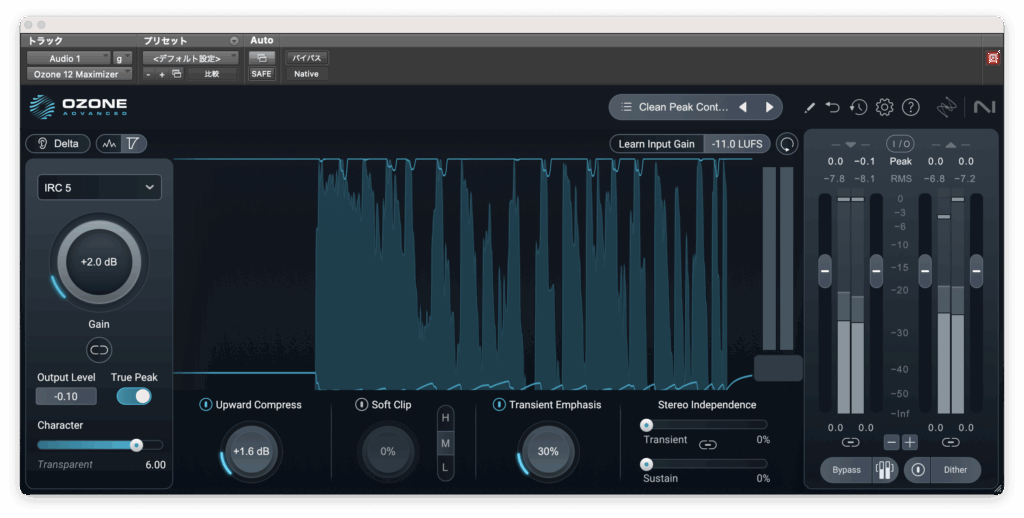
Task: Click the help question mark icon
Action: tap(910, 107)
